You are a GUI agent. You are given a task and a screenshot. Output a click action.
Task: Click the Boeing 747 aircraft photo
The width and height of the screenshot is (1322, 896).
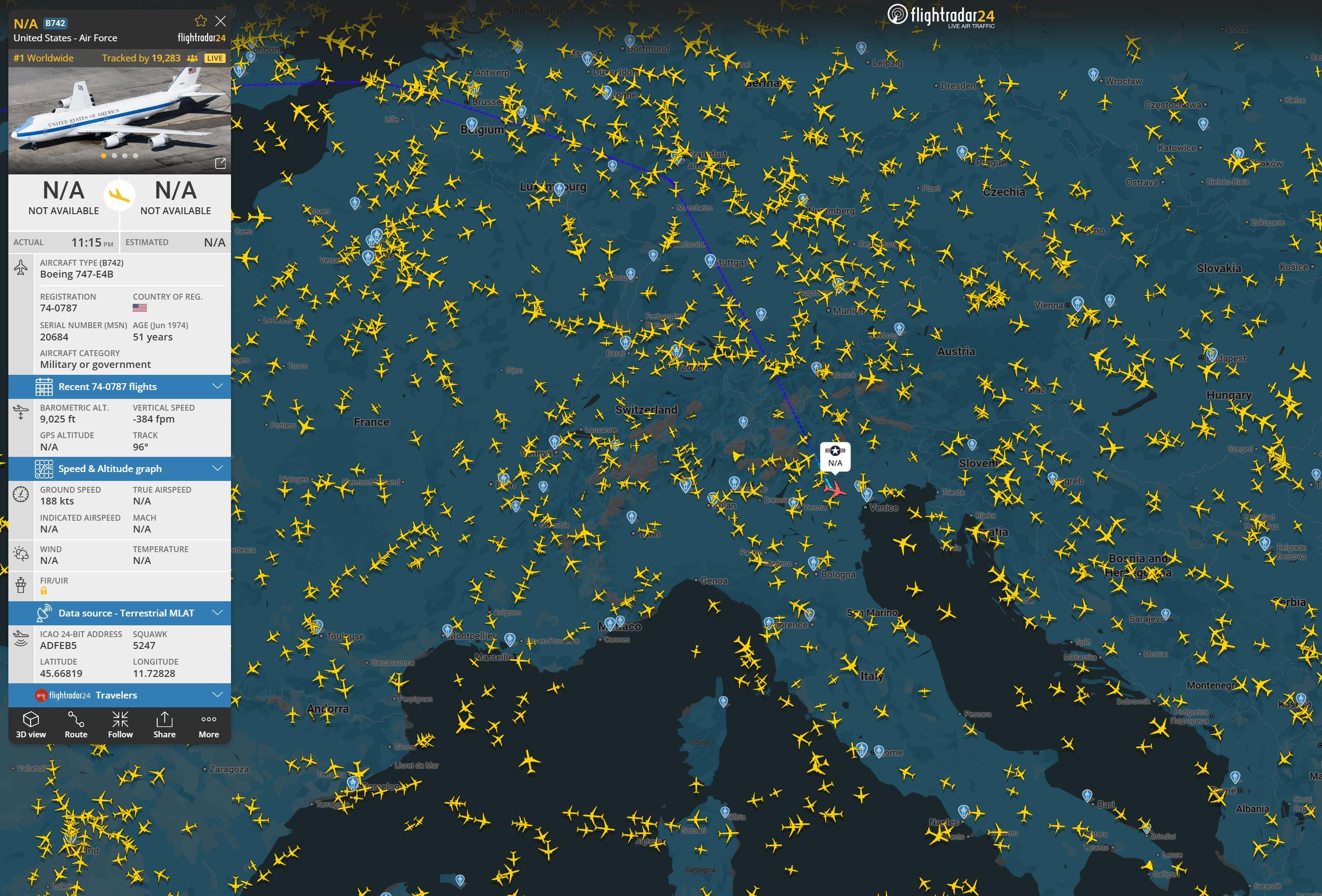pyautogui.click(x=119, y=113)
